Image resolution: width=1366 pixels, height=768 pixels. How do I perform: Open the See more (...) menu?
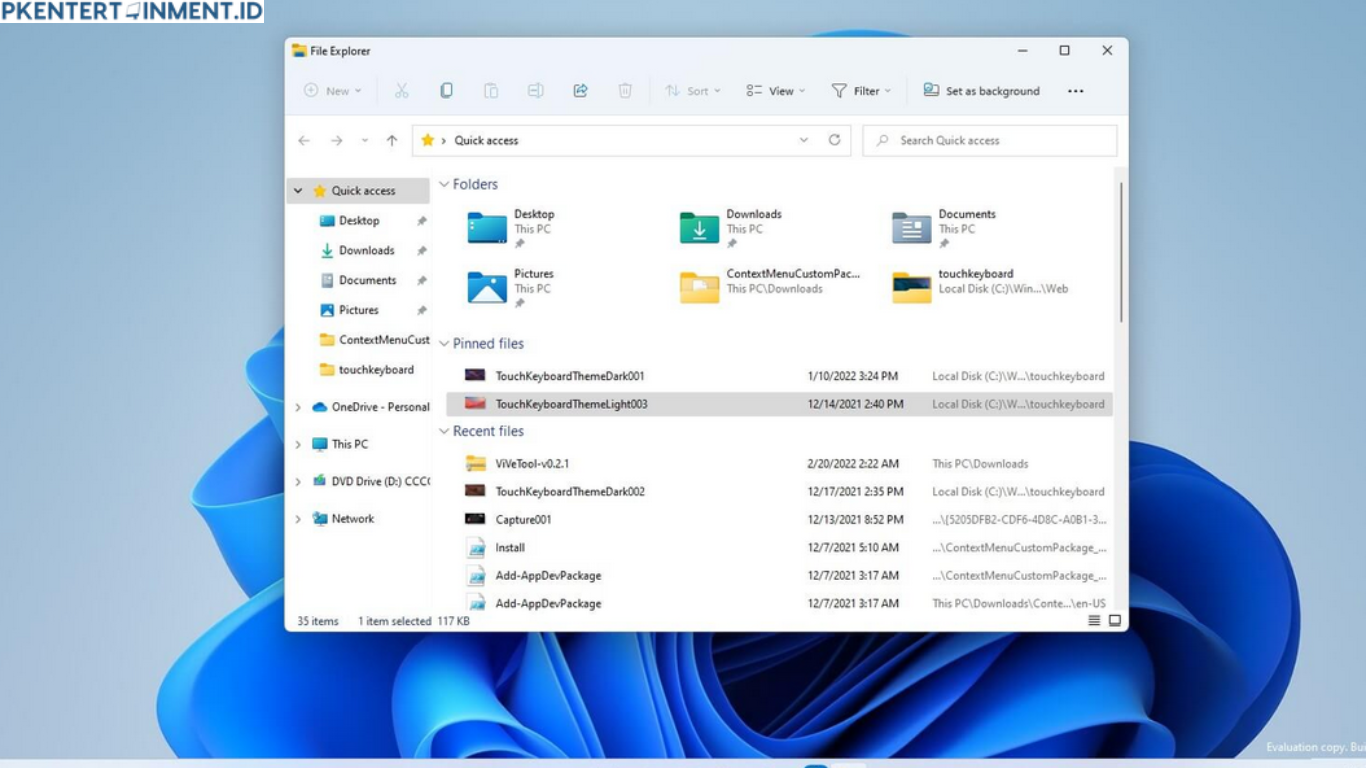(1075, 90)
